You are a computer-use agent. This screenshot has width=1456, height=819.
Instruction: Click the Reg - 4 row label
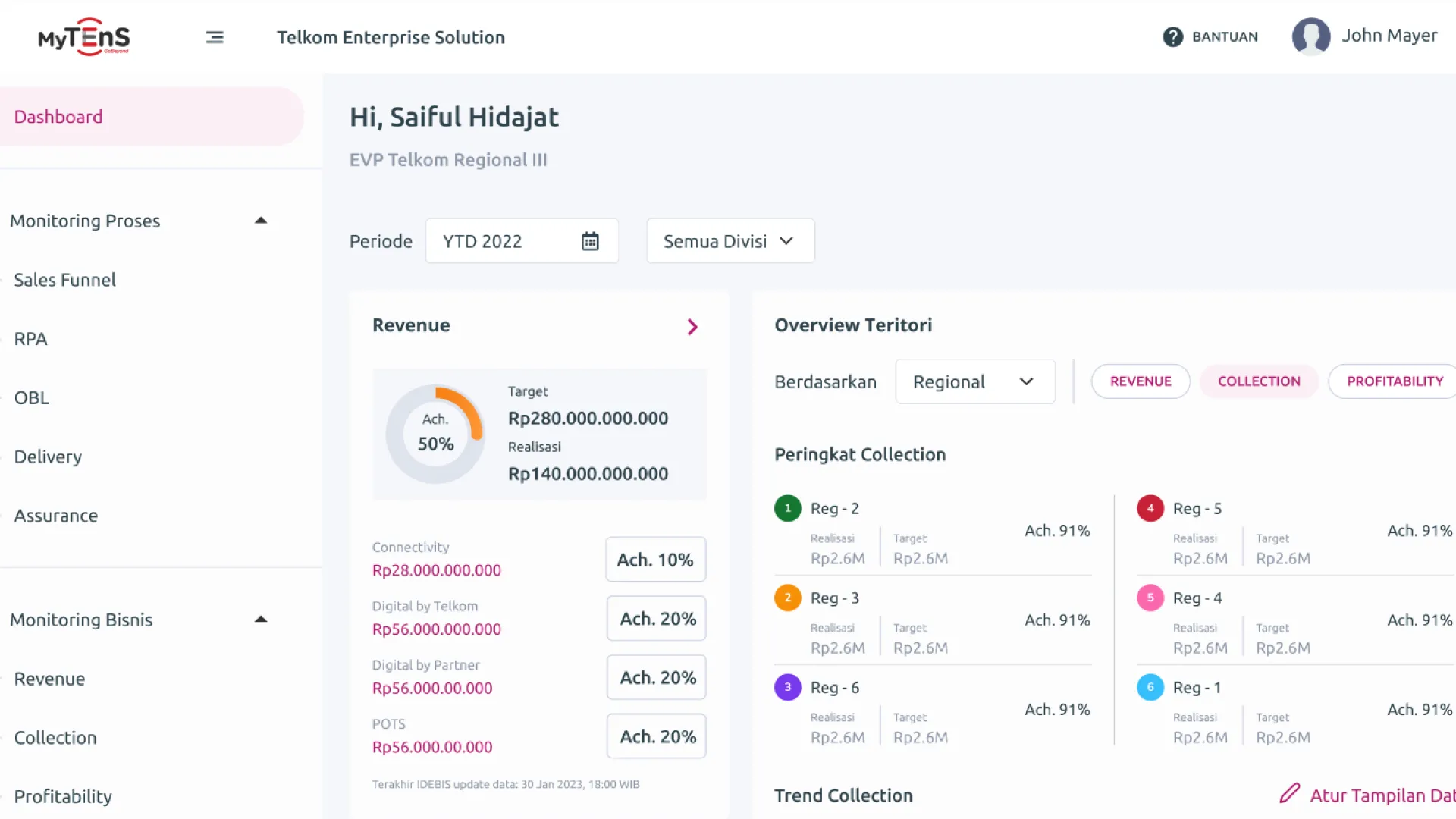coord(1197,598)
